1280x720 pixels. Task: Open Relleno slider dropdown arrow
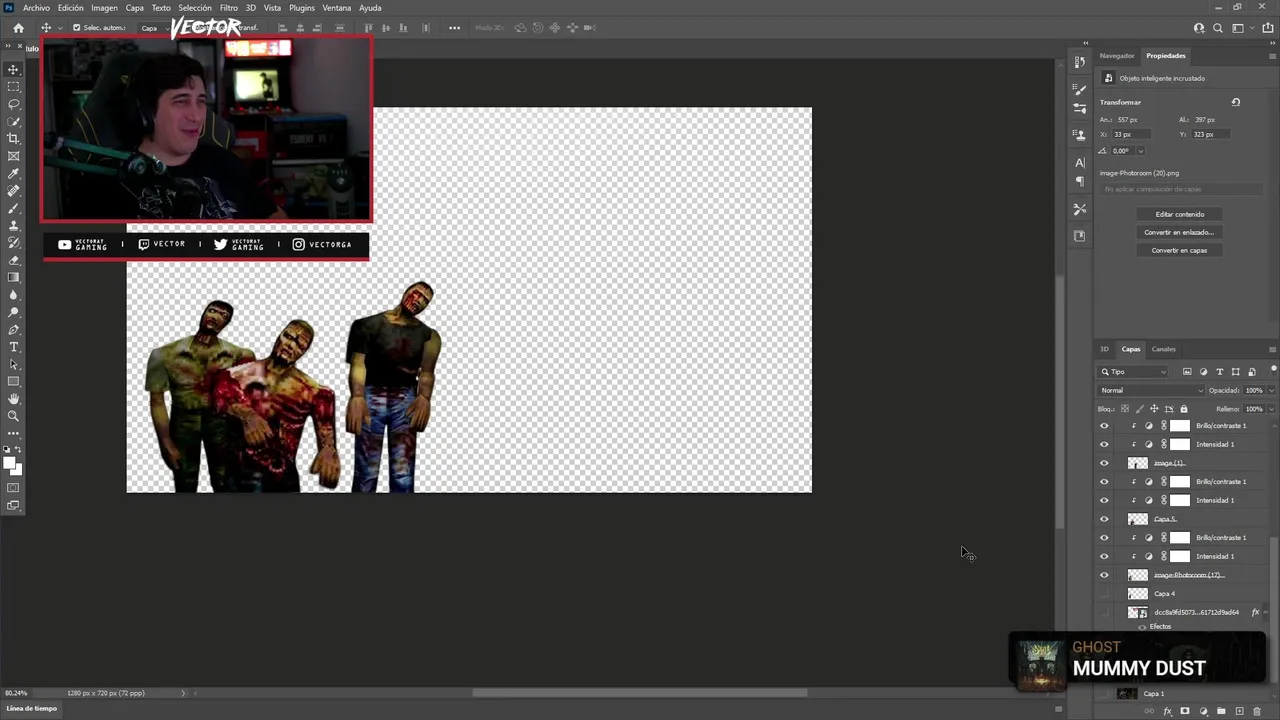(x=1271, y=409)
